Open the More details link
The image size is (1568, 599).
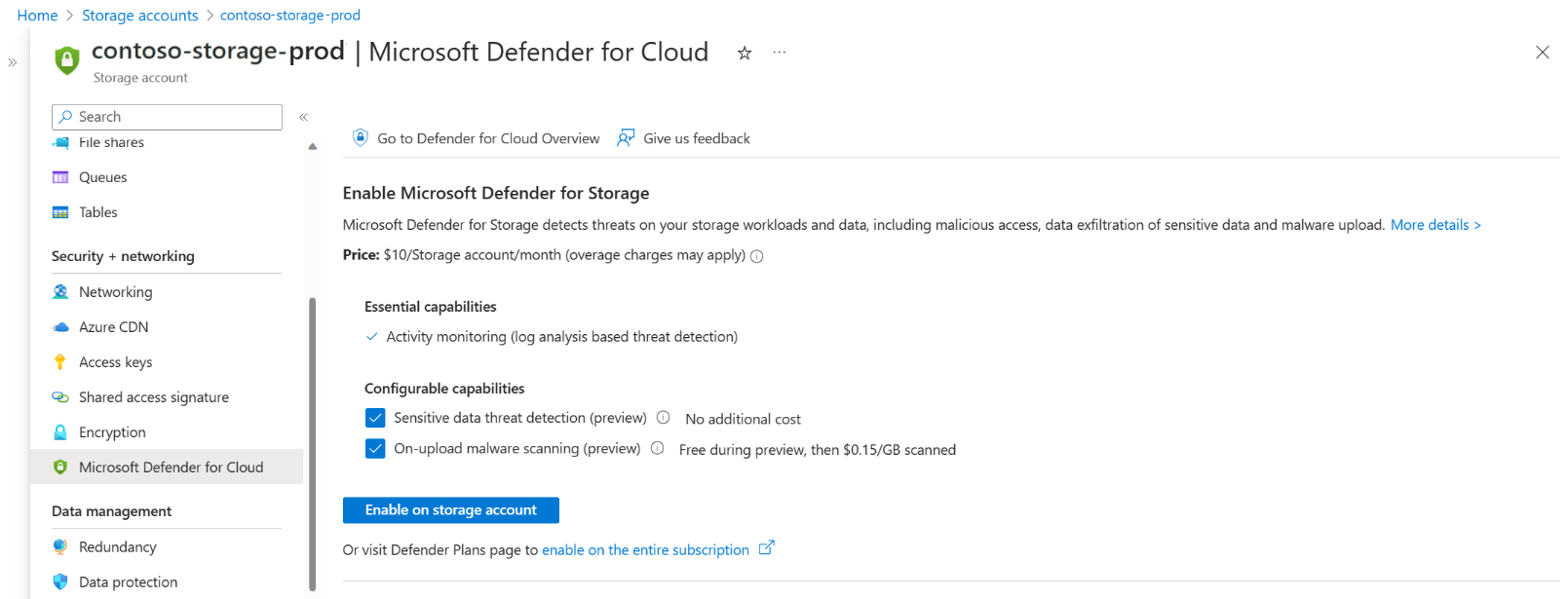[x=1435, y=225]
